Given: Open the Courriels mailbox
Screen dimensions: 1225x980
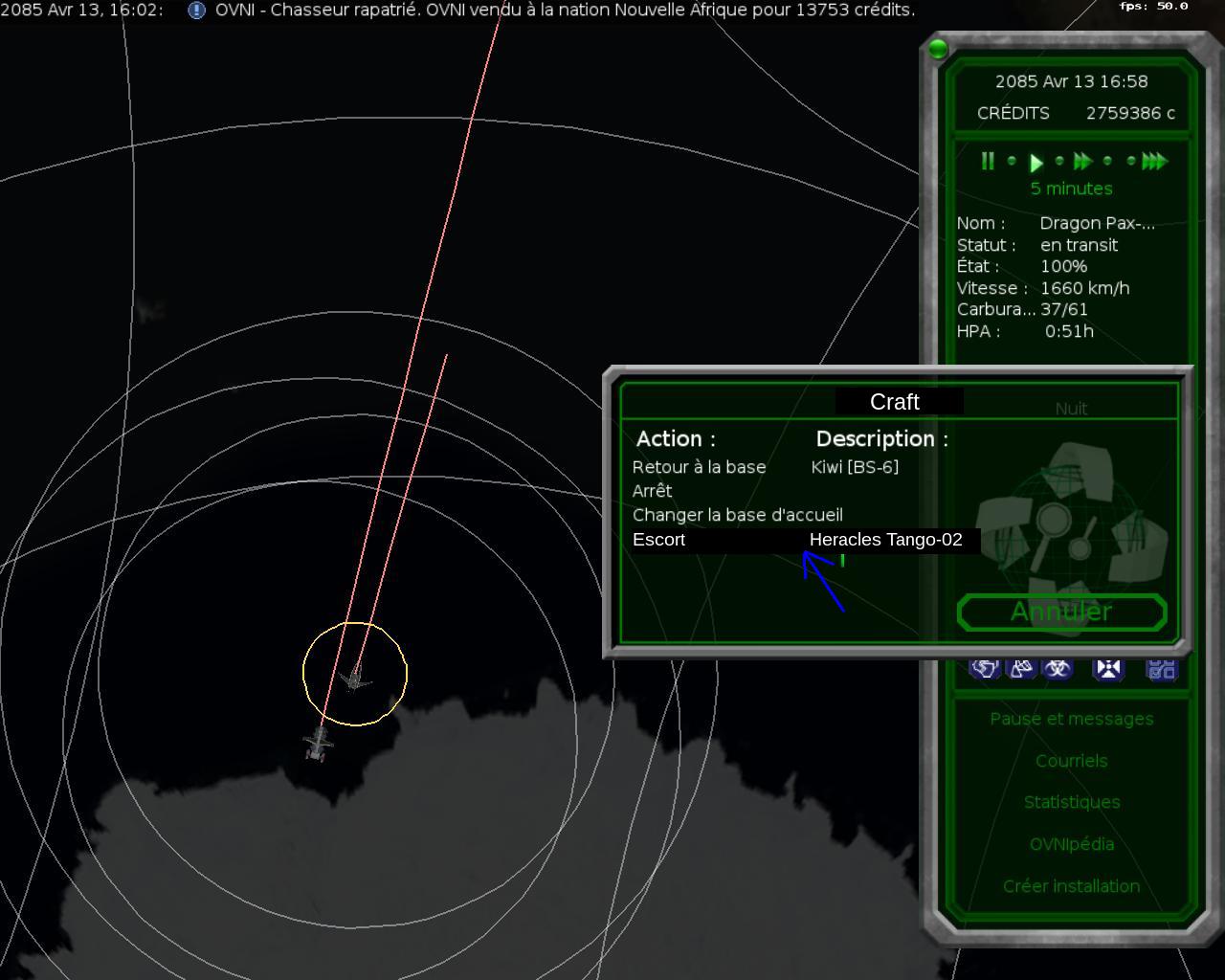Looking at the screenshot, I should (x=1072, y=761).
